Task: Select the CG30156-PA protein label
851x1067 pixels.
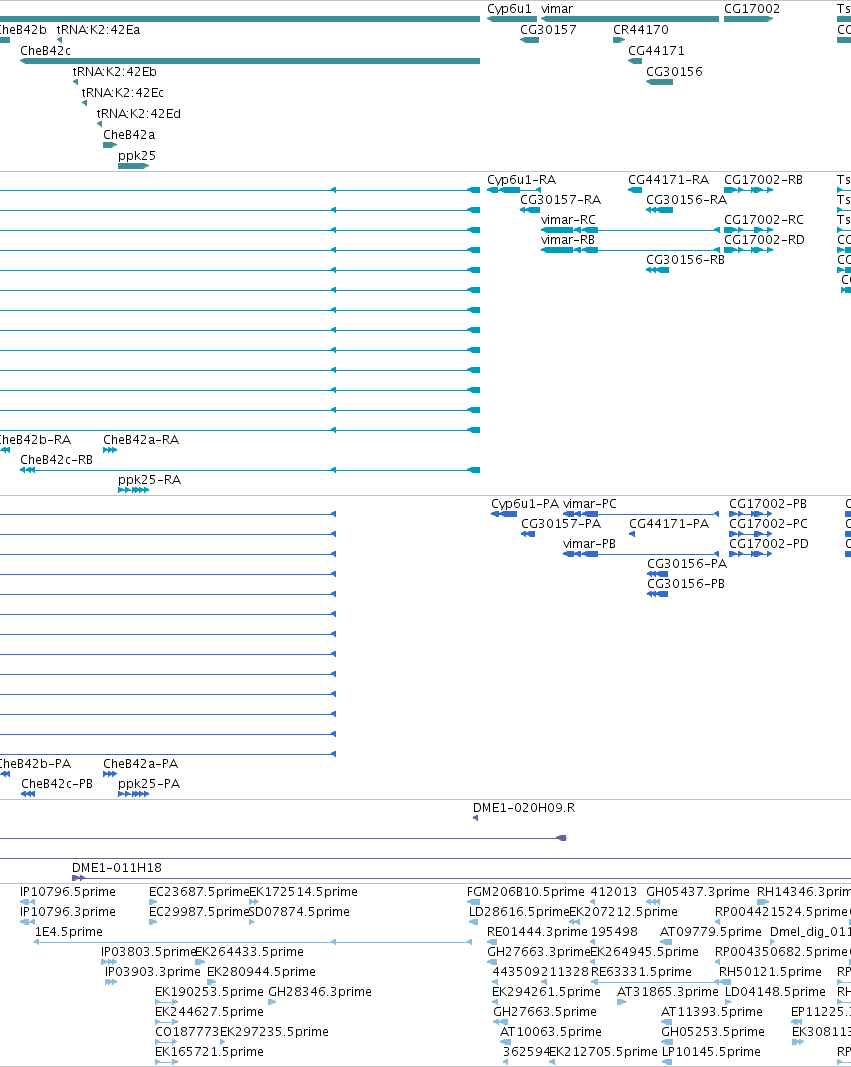Action: (687, 564)
